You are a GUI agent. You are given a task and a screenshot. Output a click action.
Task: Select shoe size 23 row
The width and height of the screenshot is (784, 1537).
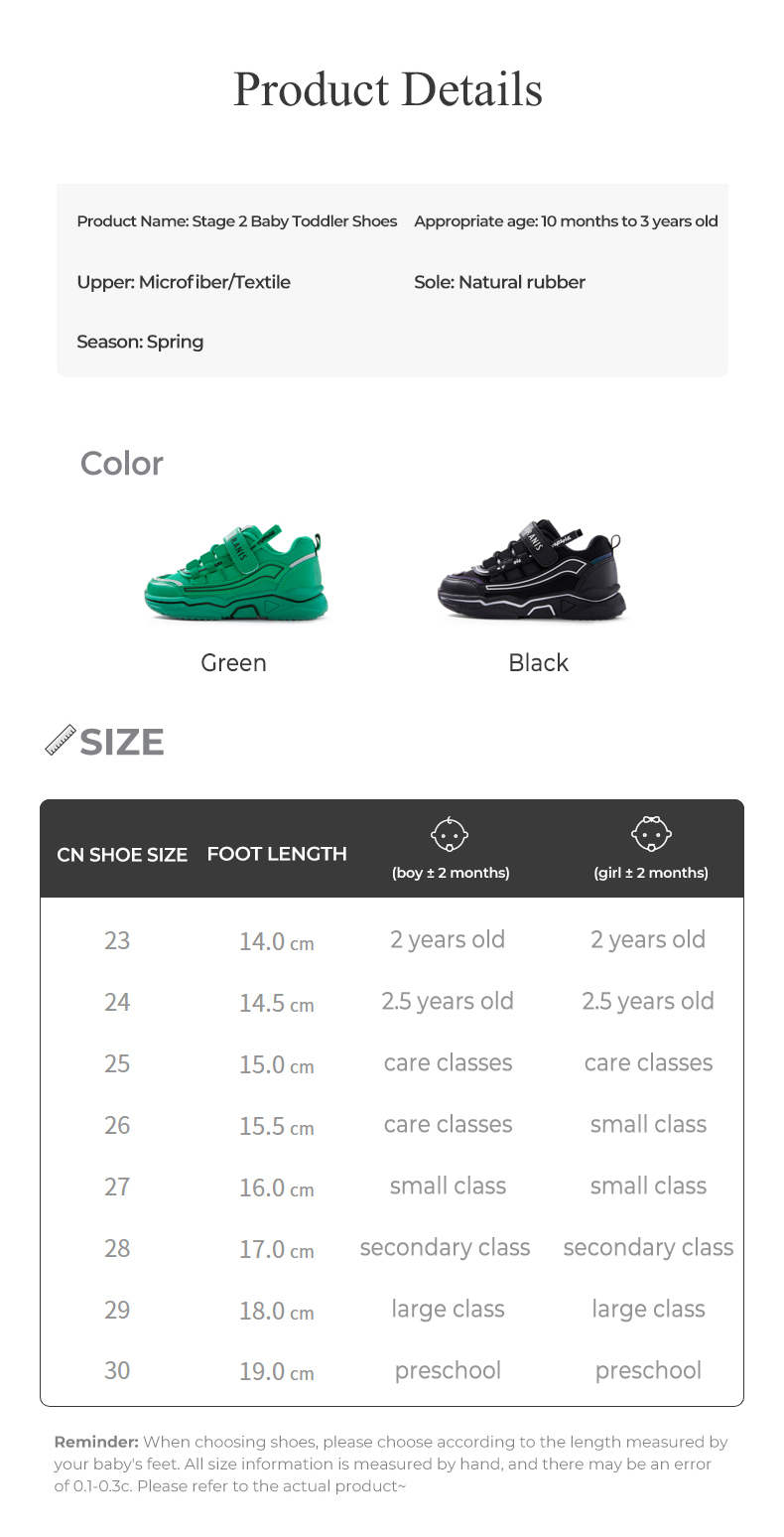(x=117, y=939)
